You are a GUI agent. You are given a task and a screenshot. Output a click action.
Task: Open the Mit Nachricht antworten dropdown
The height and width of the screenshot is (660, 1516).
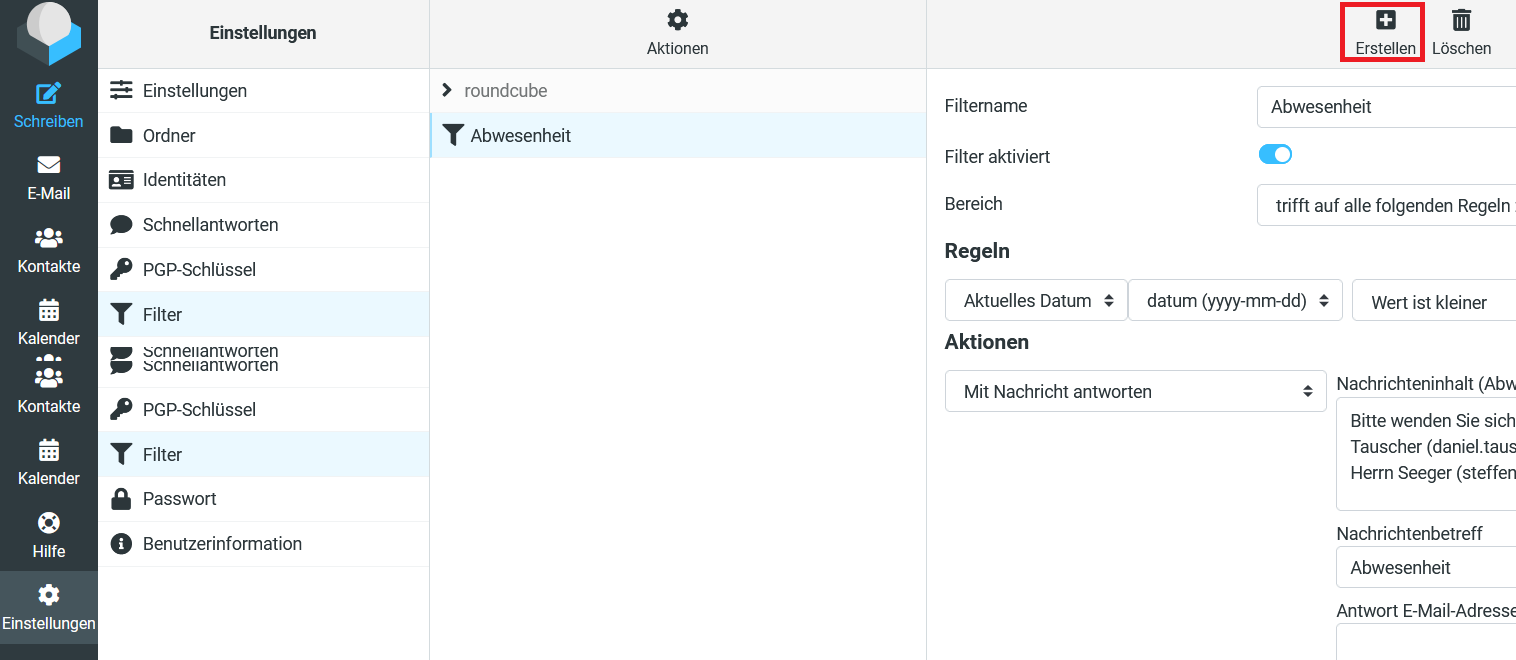pyautogui.click(x=1136, y=392)
